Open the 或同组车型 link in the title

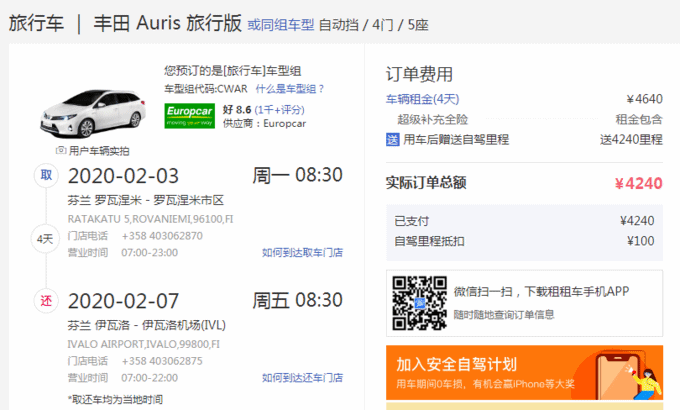[x=281, y=25]
